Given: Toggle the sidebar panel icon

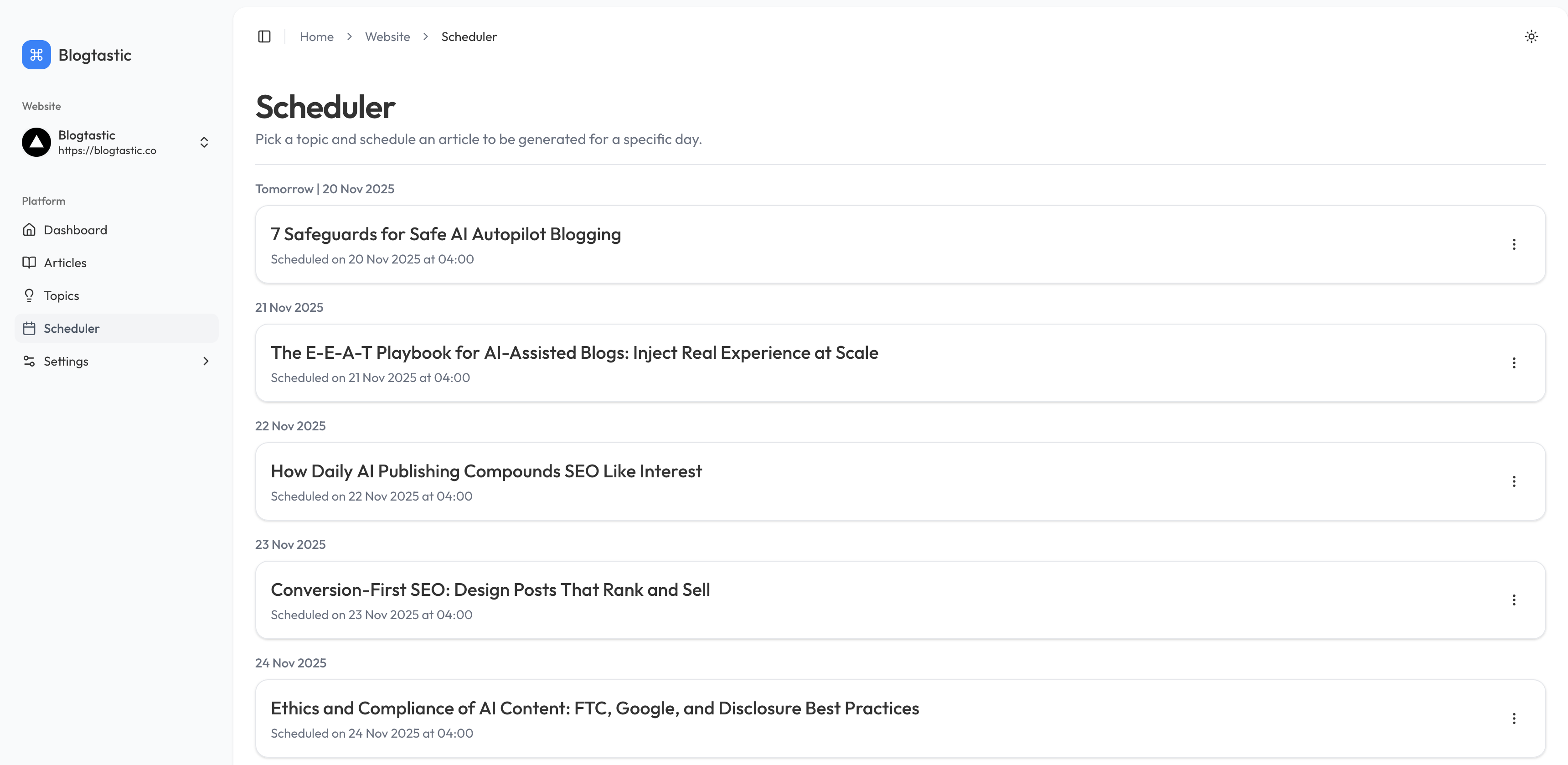Looking at the screenshot, I should [x=264, y=36].
